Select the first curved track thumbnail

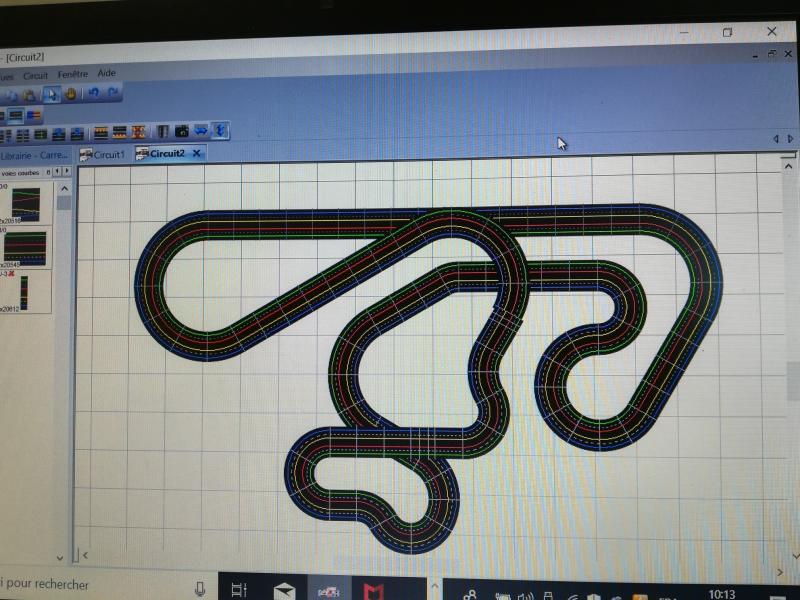26,203
